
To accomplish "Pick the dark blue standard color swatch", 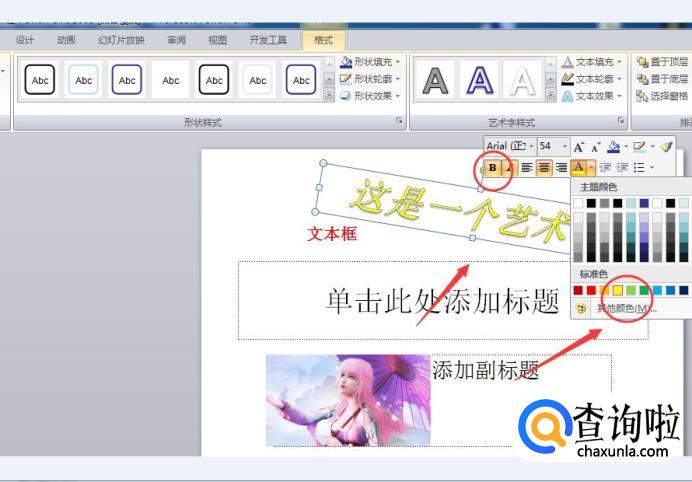I will (x=684, y=290).
